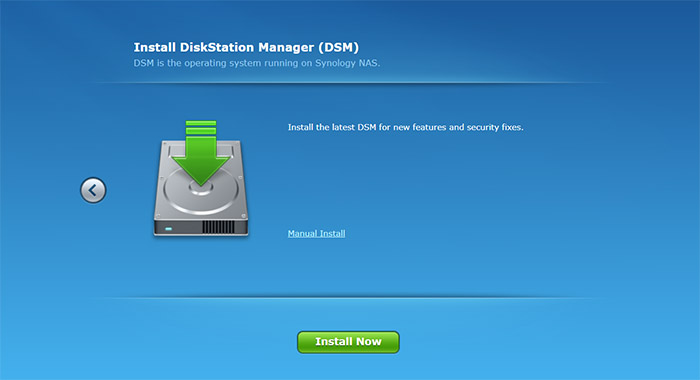
Task: Click the subtitle about DSM operating system
Action: pyautogui.click(x=257, y=63)
